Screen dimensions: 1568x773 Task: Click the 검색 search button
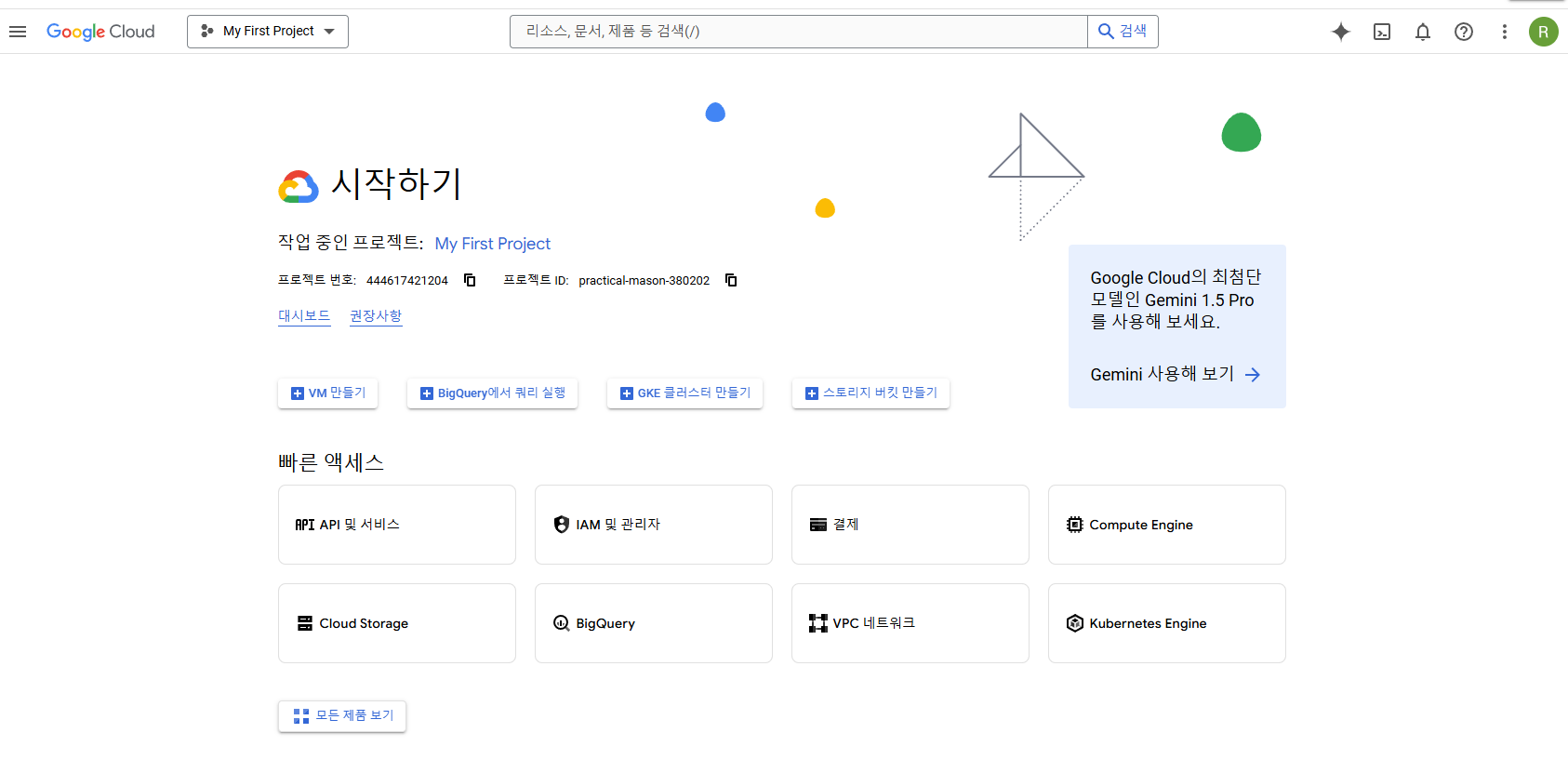pos(1123,32)
